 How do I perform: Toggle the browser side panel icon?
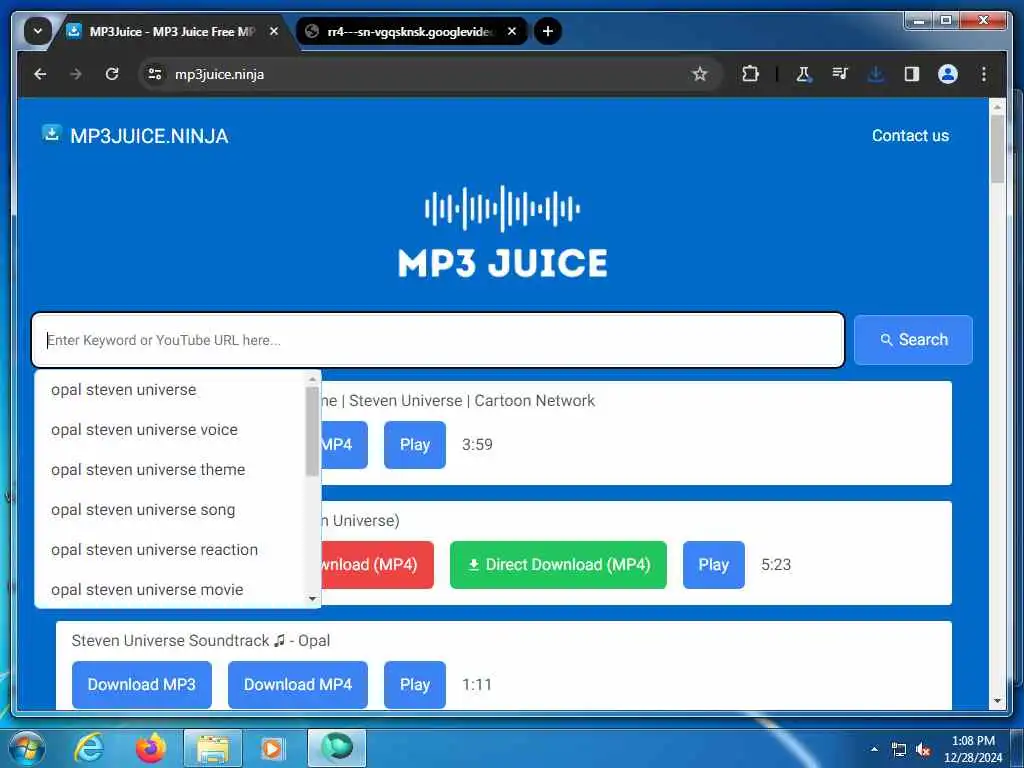tap(912, 74)
